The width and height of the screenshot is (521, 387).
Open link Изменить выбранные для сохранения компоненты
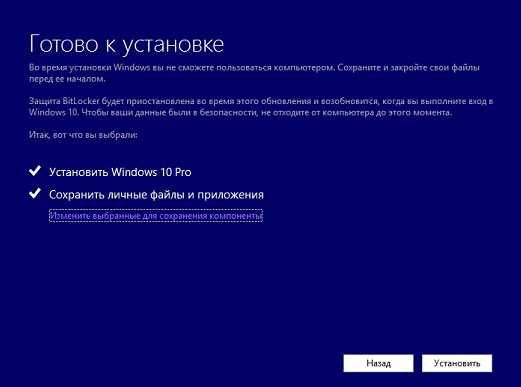(156, 216)
